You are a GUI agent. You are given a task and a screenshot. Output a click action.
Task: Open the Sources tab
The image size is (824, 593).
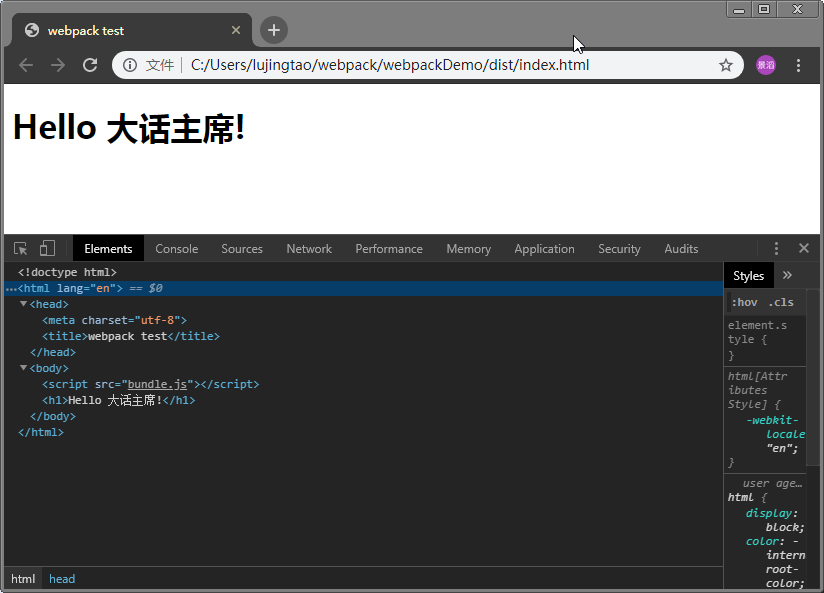coord(242,249)
